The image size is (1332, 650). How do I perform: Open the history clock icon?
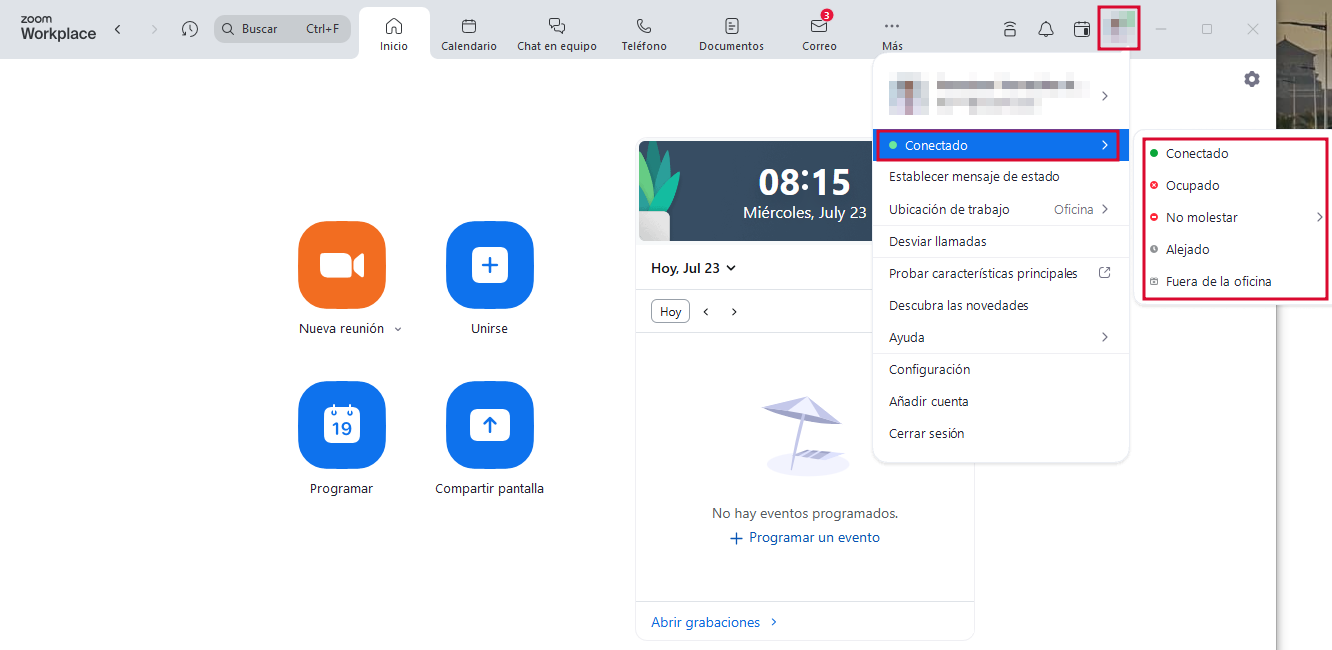tap(190, 29)
